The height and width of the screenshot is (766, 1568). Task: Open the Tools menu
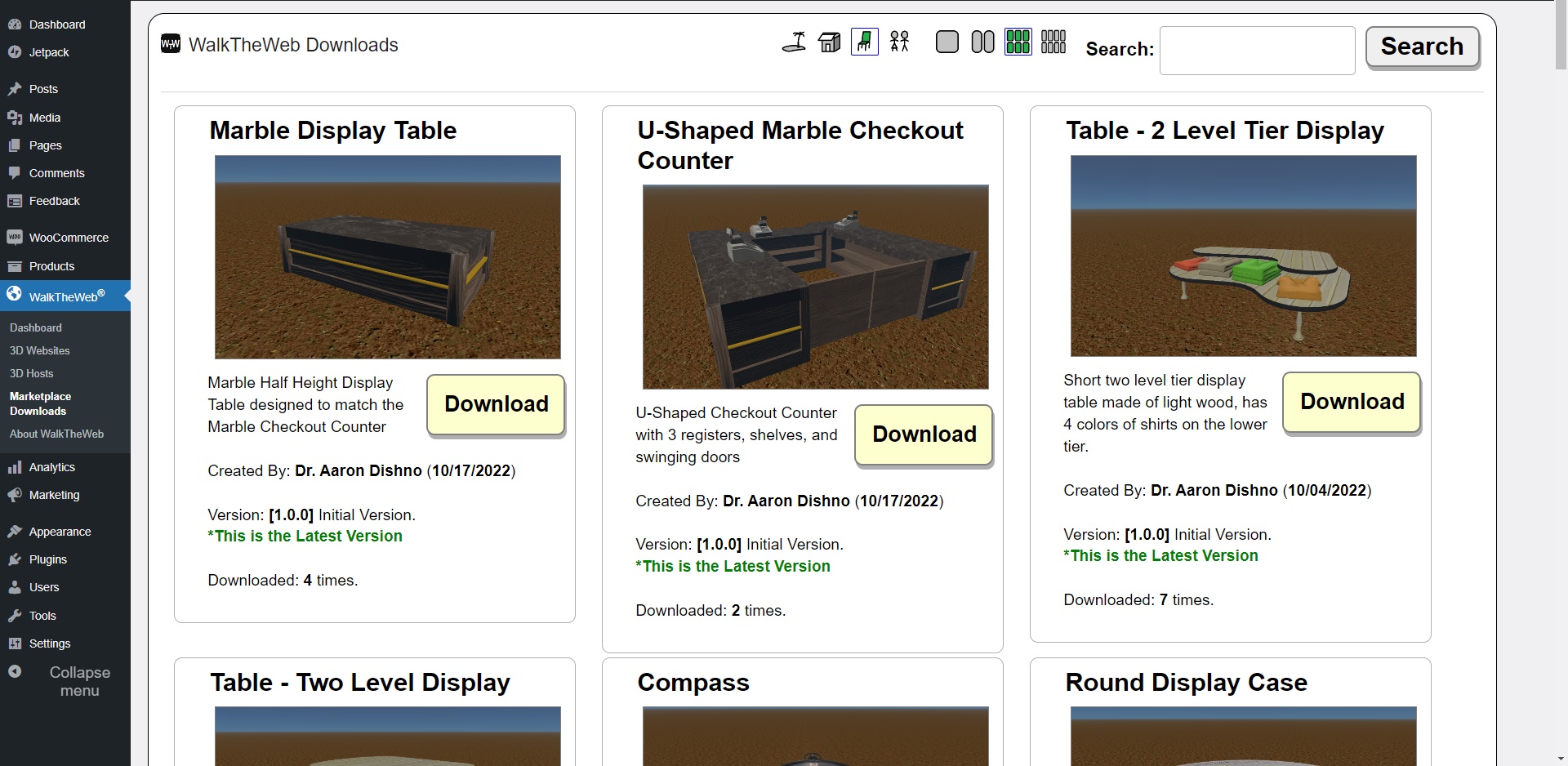[x=65, y=616]
